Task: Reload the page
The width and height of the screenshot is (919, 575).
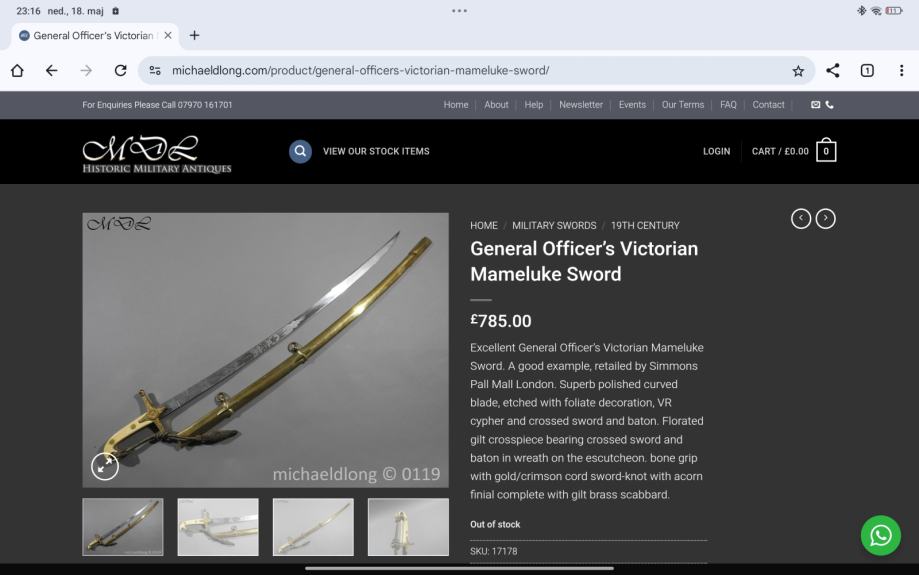Action: 120,70
